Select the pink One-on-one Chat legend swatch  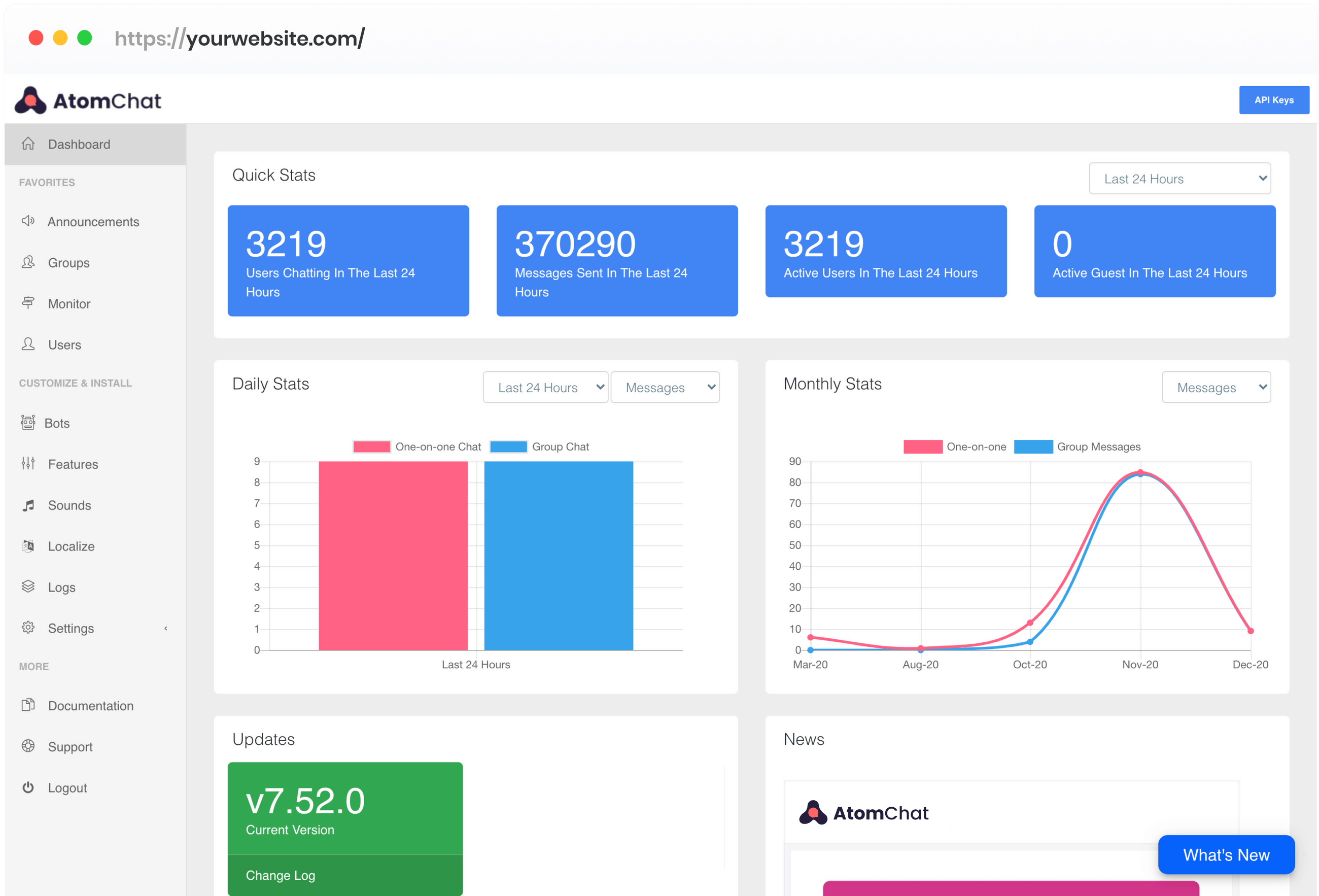pos(372,446)
